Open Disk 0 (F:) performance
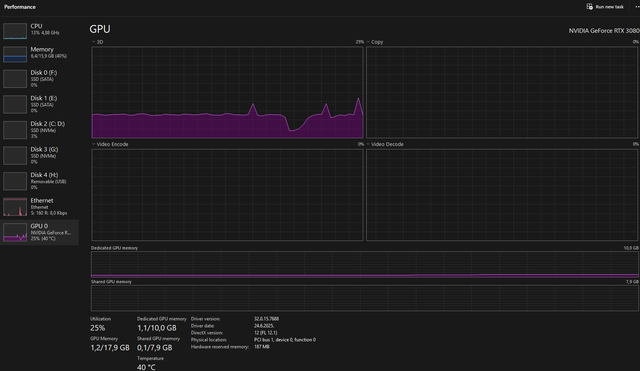The width and height of the screenshot is (640, 371). tap(40, 79)
